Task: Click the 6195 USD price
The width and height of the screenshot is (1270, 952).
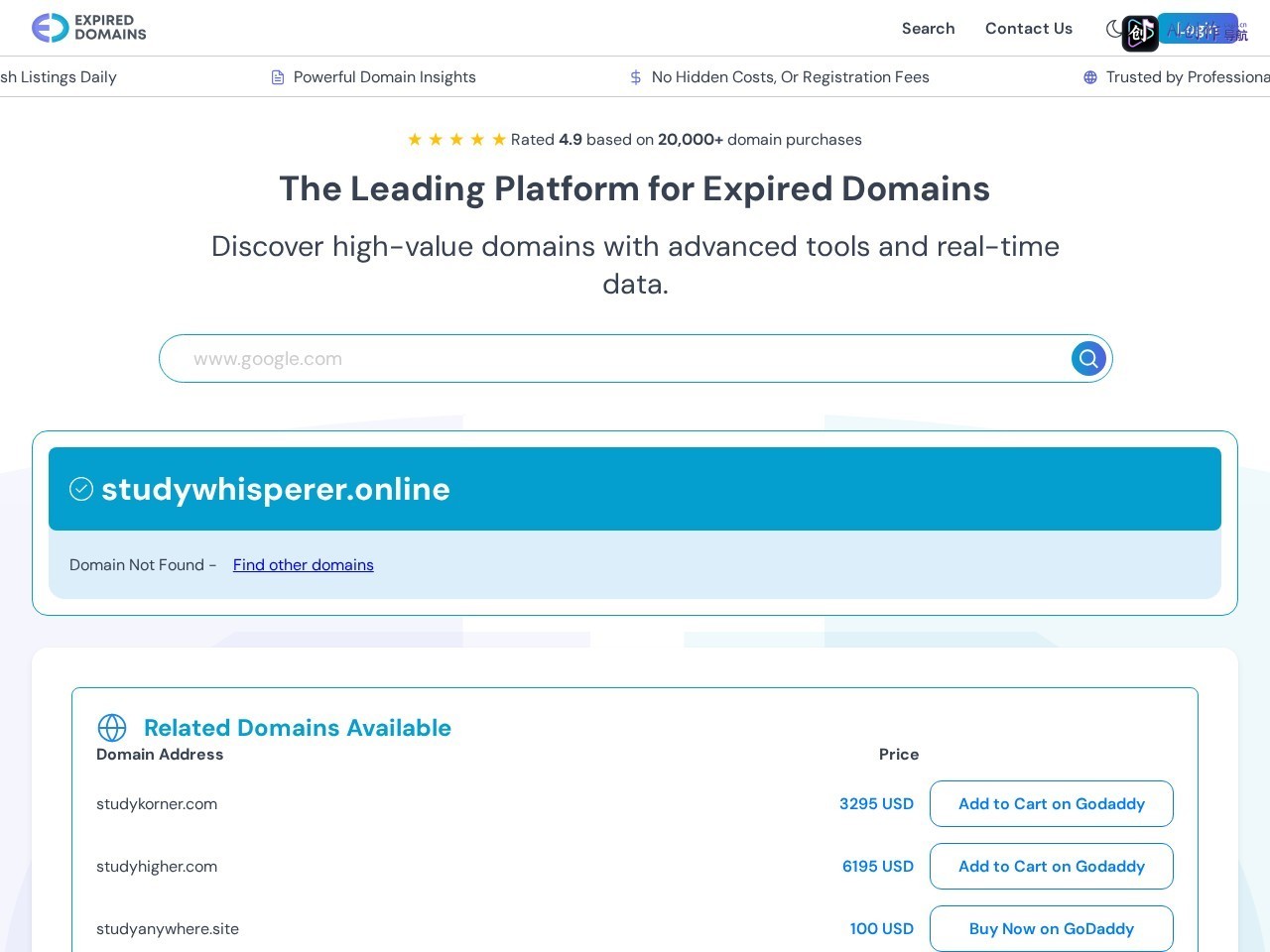Action: (x=878, y=867)
